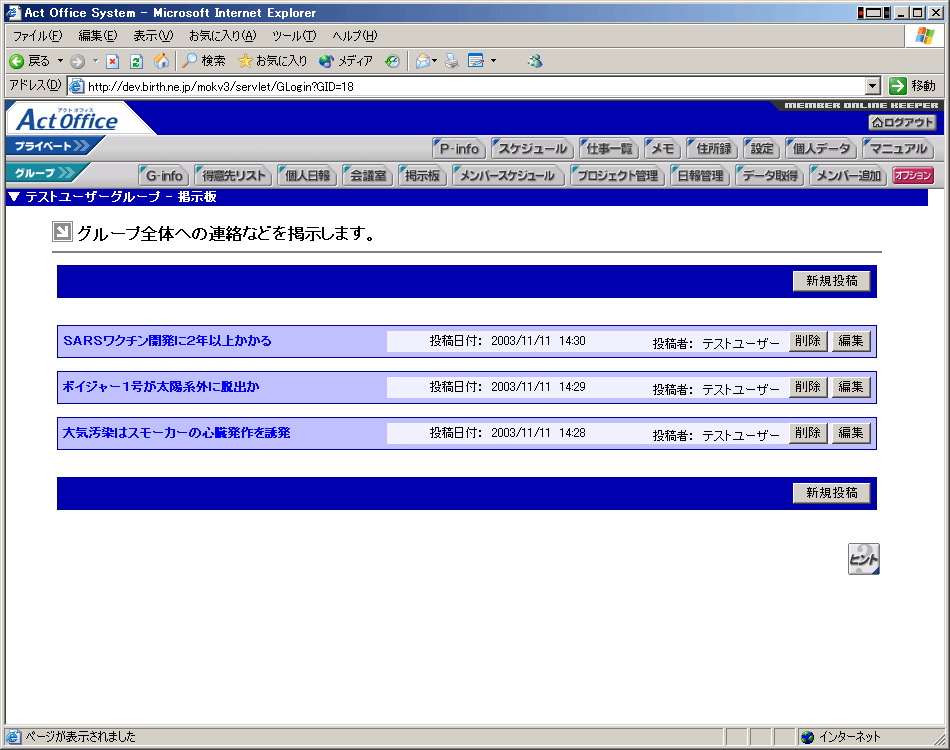Switch to the スケジュール tab
This screenshot has width=950, height=750.
(532, 149)
